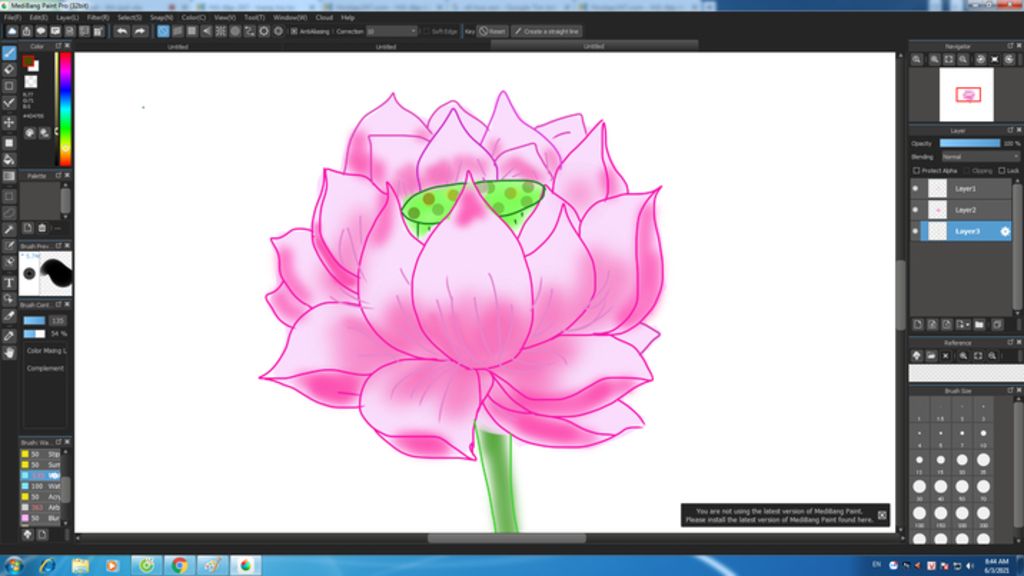
Task: Select the Brush tool in the left toolbar
Action: (x=9, y=53)
